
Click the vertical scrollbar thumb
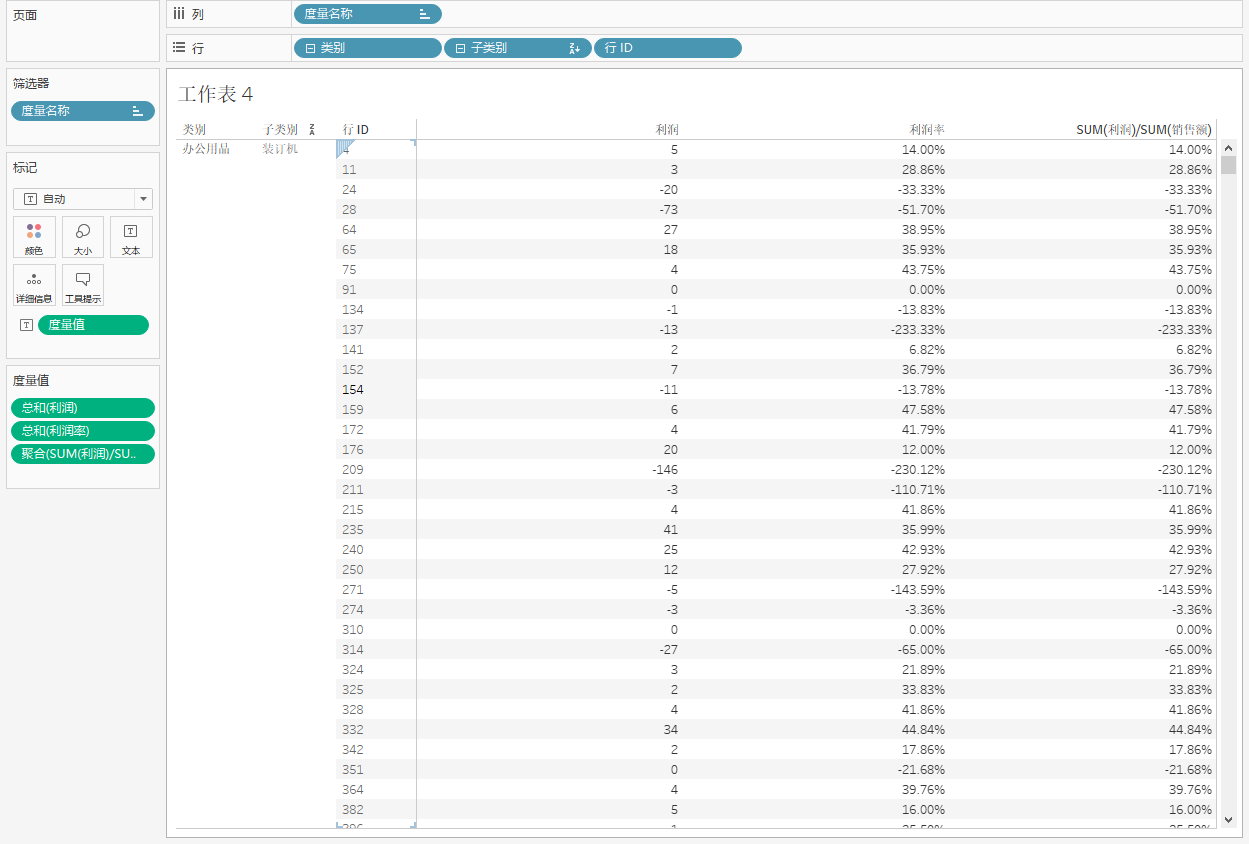[x=1228, y=165]
